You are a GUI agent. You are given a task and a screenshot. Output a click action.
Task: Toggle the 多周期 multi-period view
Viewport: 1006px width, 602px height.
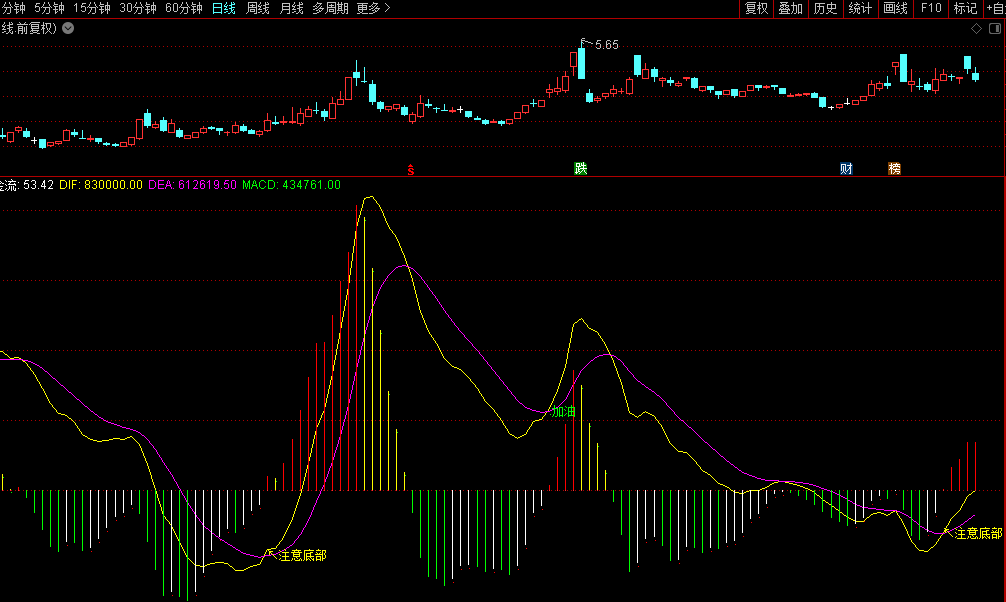point(330,8)
